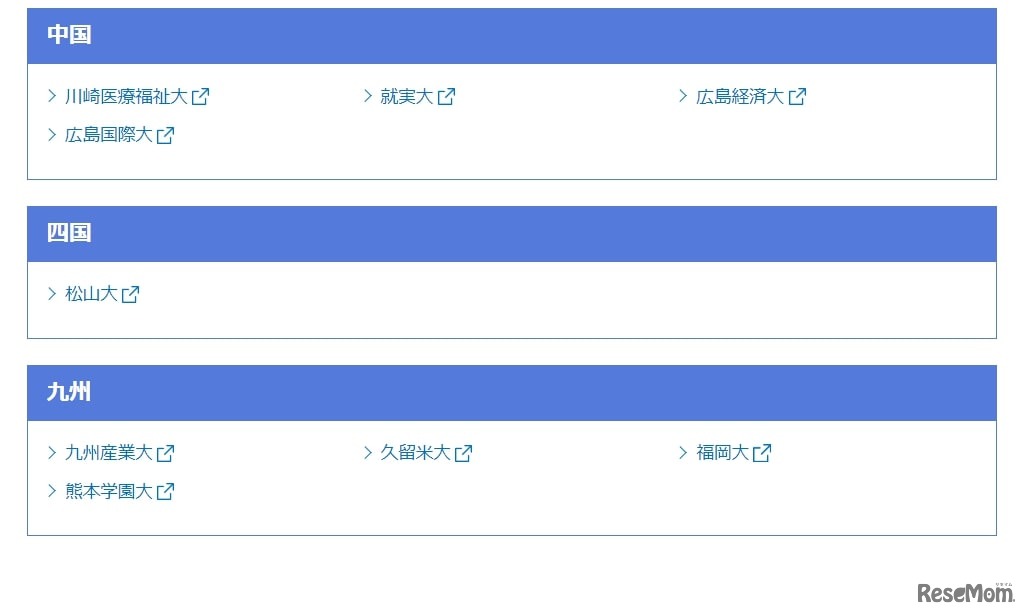Click external link icon beside 広島国際大
This screenshot has width=1028, height=616.
[166, 135]
